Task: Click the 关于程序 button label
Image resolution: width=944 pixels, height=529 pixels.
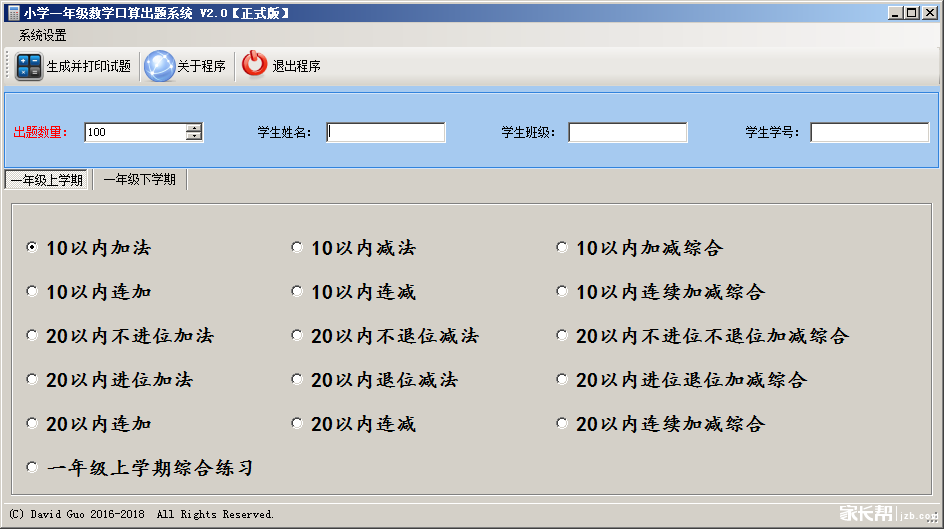Action: (x=201, y=66)
